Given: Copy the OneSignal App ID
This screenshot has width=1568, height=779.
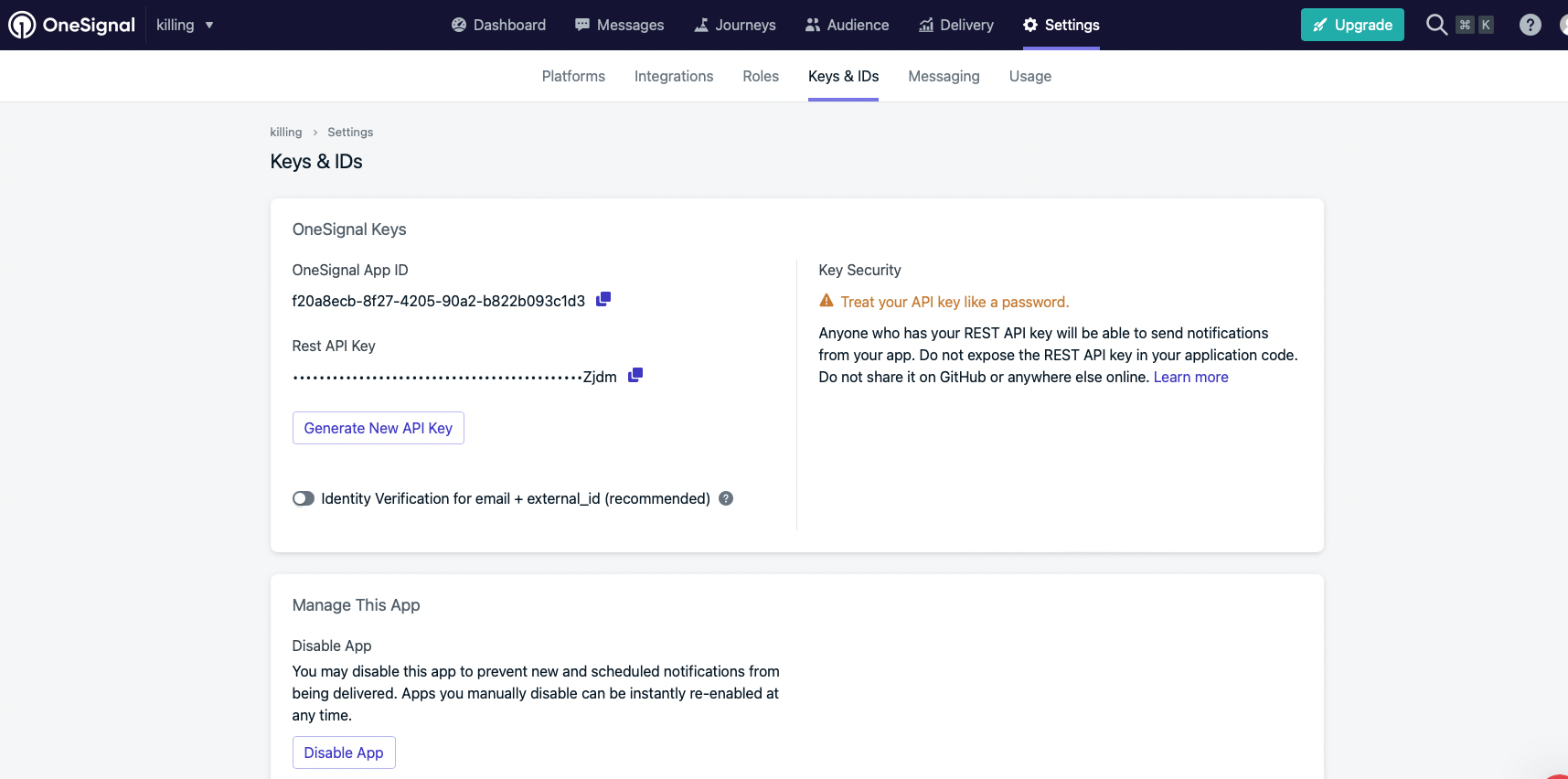Looking at the screenshot, I should click(x=603, y=299).
